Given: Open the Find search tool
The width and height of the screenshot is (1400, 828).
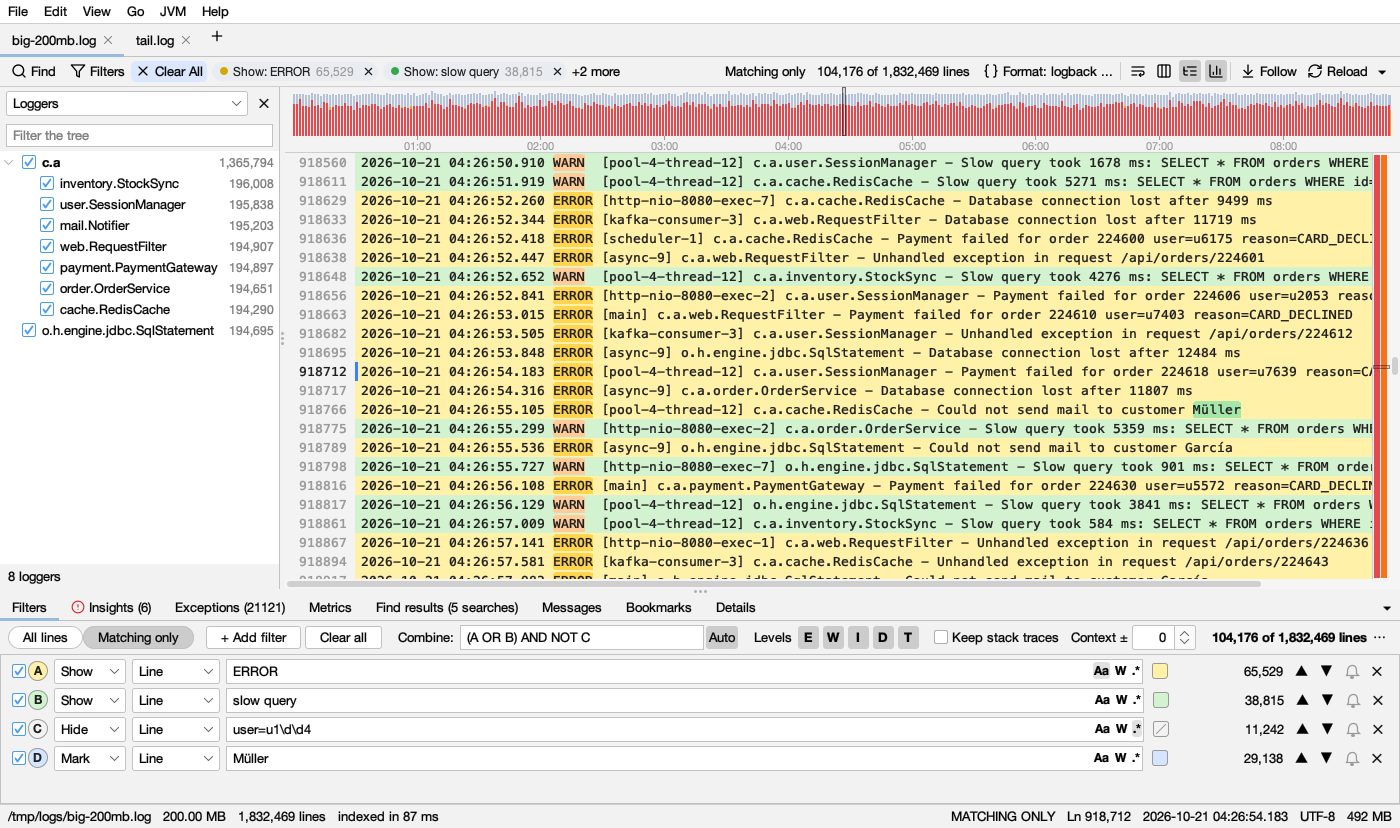Looking at the screenshot, I should [34, 71].
